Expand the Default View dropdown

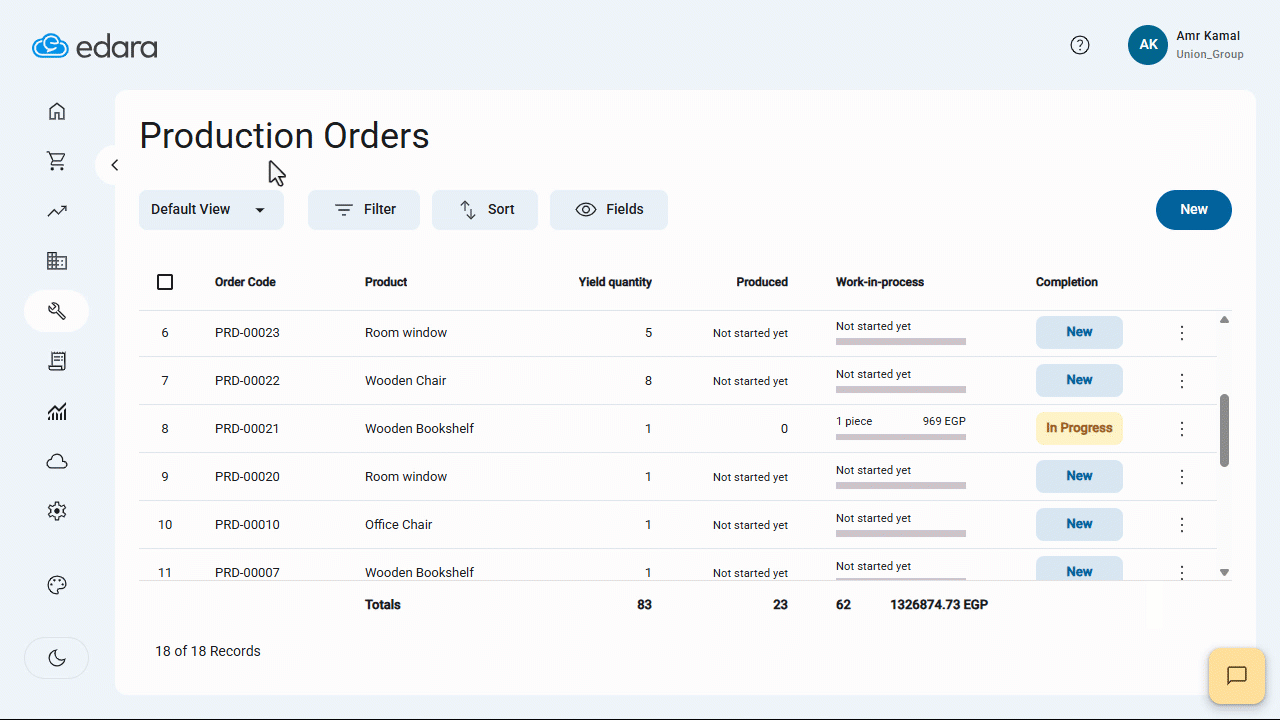tap(211, 210)
